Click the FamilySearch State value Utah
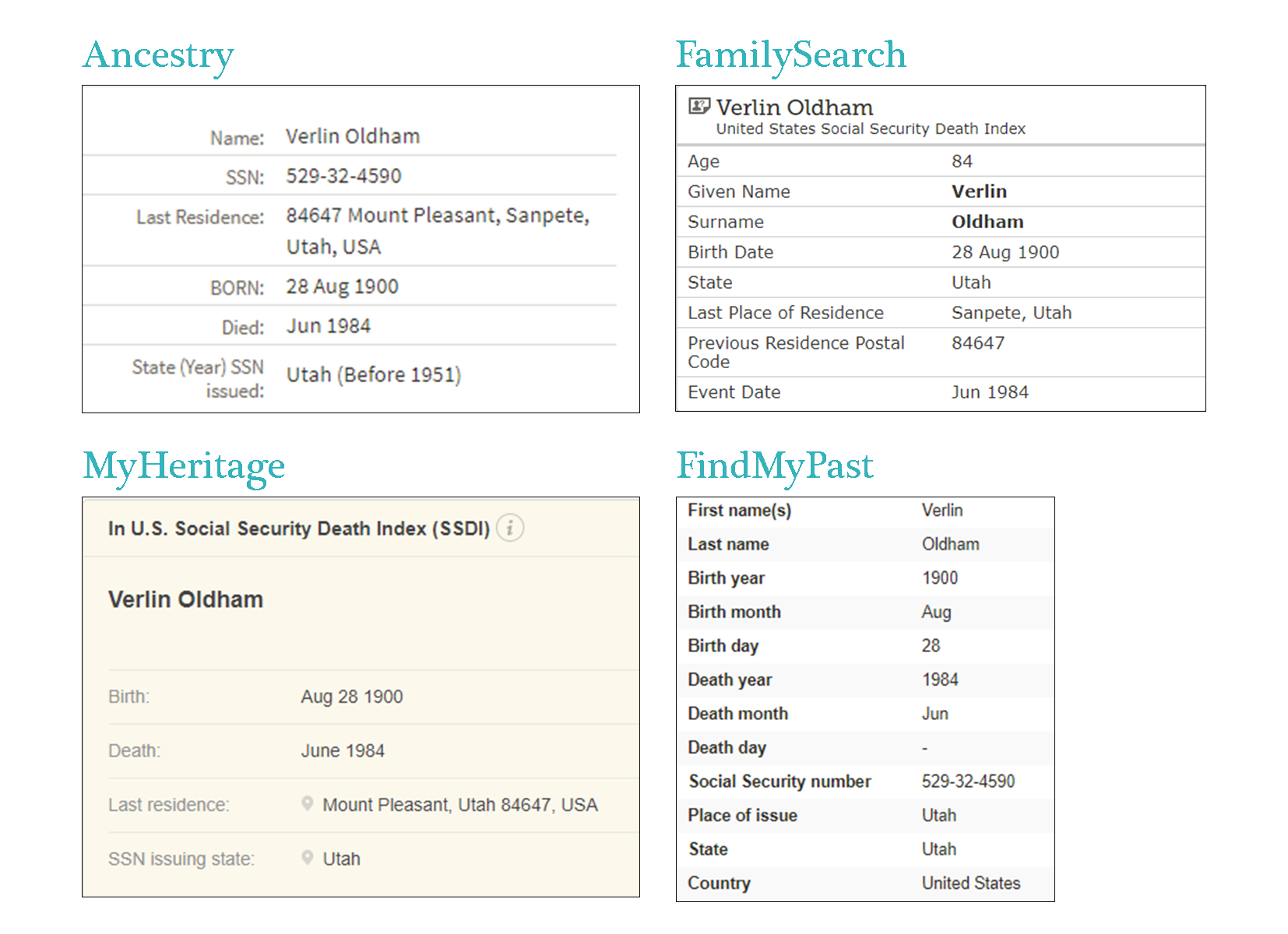This screenshot has height=934, width=1288. [x=971, y=283]
